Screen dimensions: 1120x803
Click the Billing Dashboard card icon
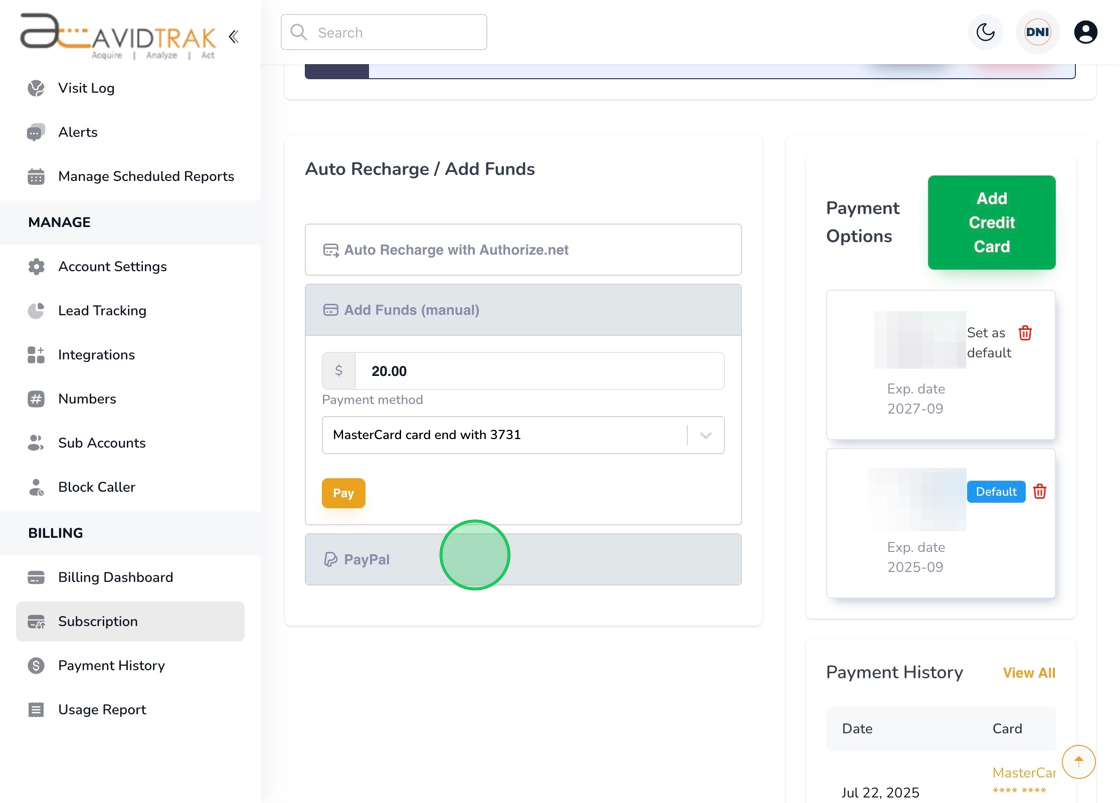tap(36, 577)
